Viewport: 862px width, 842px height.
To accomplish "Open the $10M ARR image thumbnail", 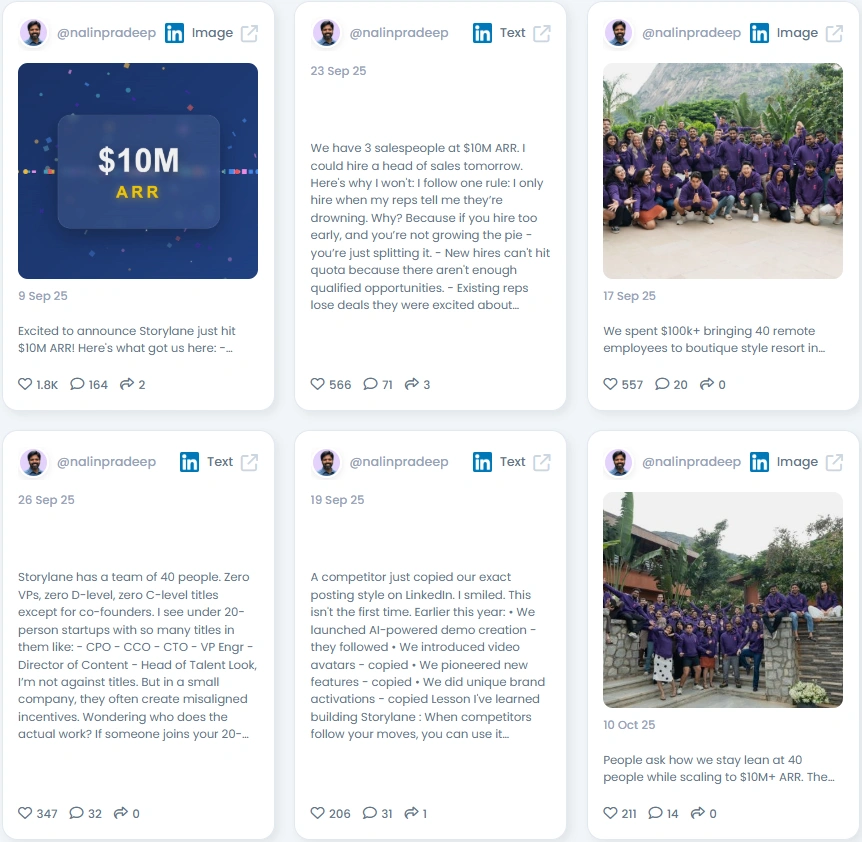I will pyautogui.click(x=138, y=171).
